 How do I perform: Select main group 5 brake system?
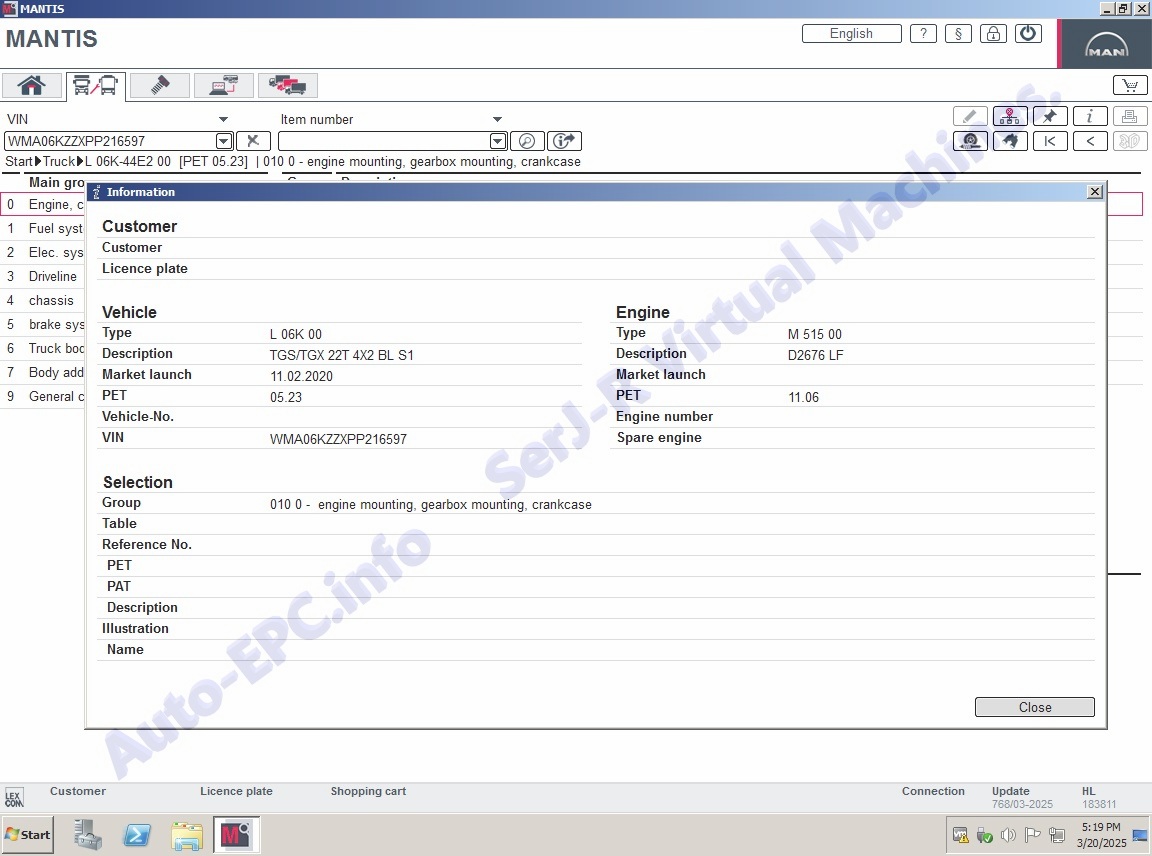pos(44,324)
